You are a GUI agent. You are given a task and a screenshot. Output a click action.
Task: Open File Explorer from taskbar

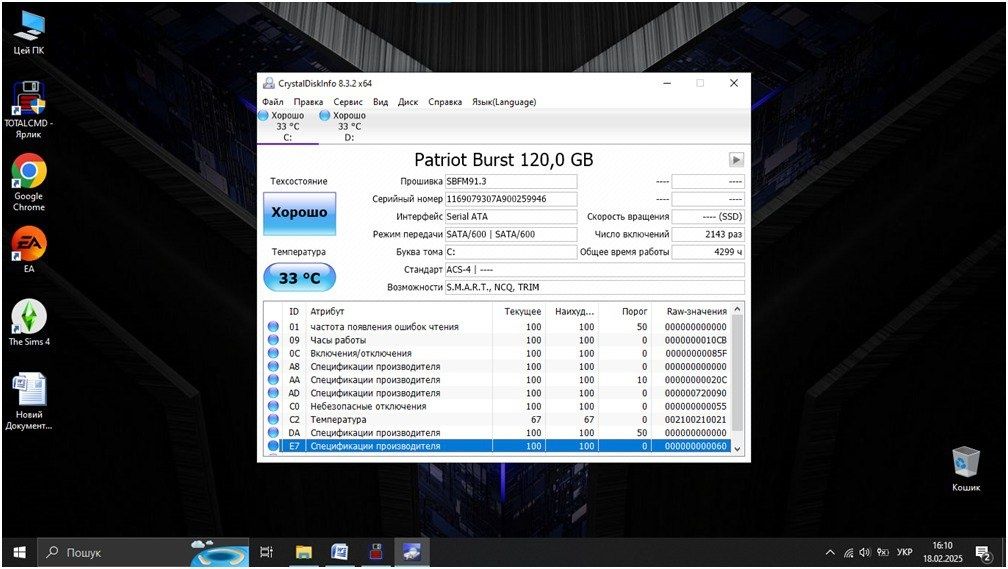(303, 552)
